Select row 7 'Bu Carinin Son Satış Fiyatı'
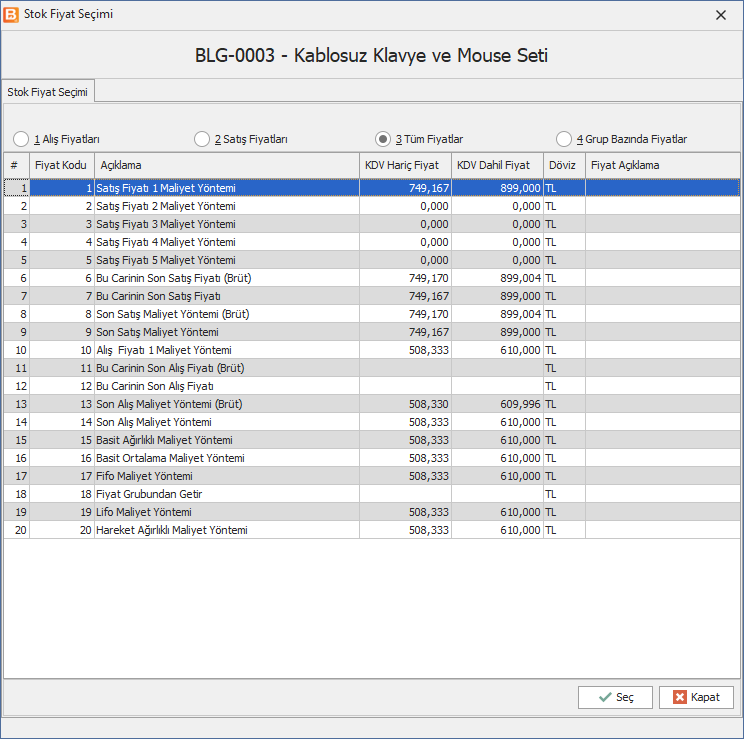Viewport: 744px width, 739px height. click(372, 296)
